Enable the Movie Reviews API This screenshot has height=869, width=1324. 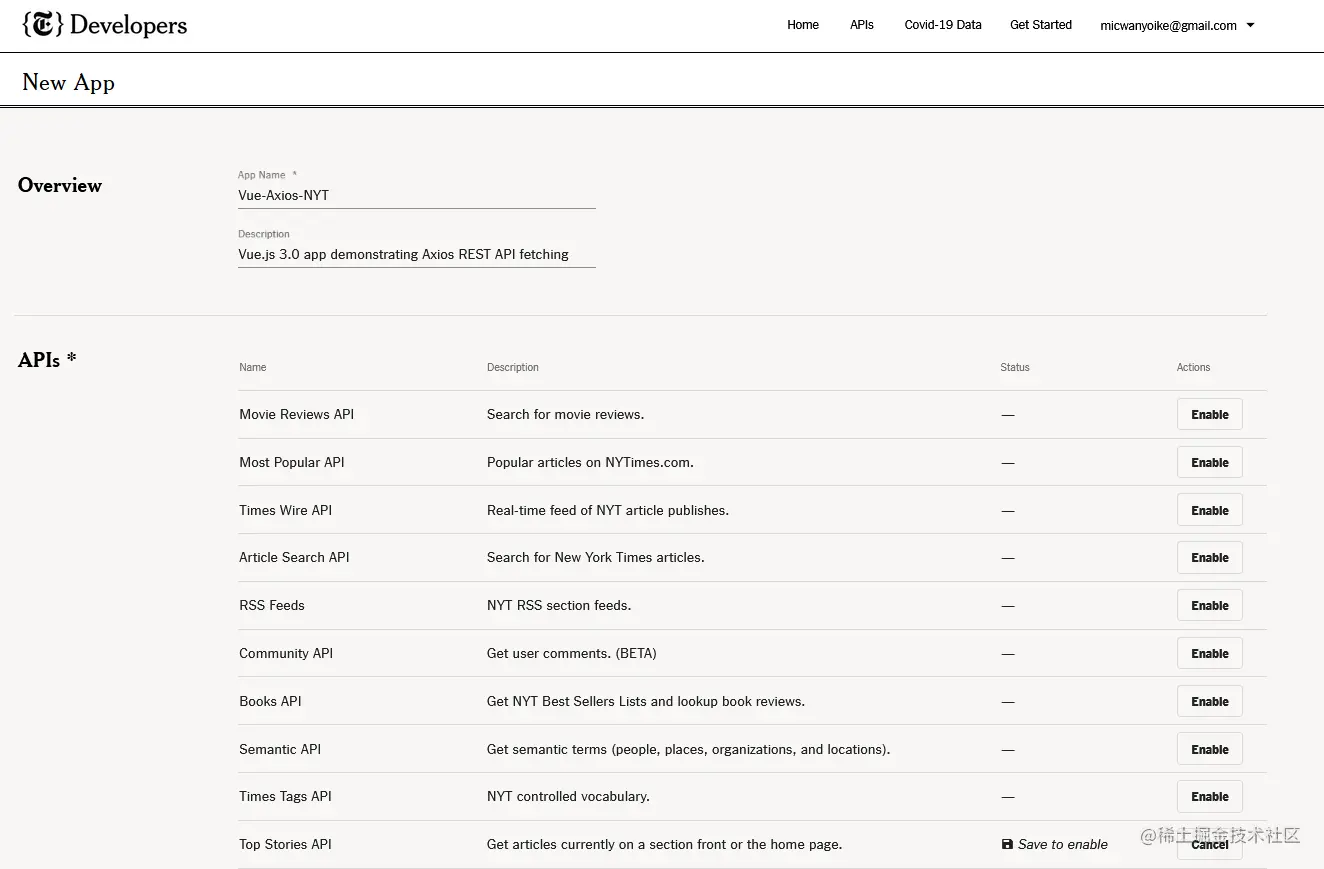1209,414
